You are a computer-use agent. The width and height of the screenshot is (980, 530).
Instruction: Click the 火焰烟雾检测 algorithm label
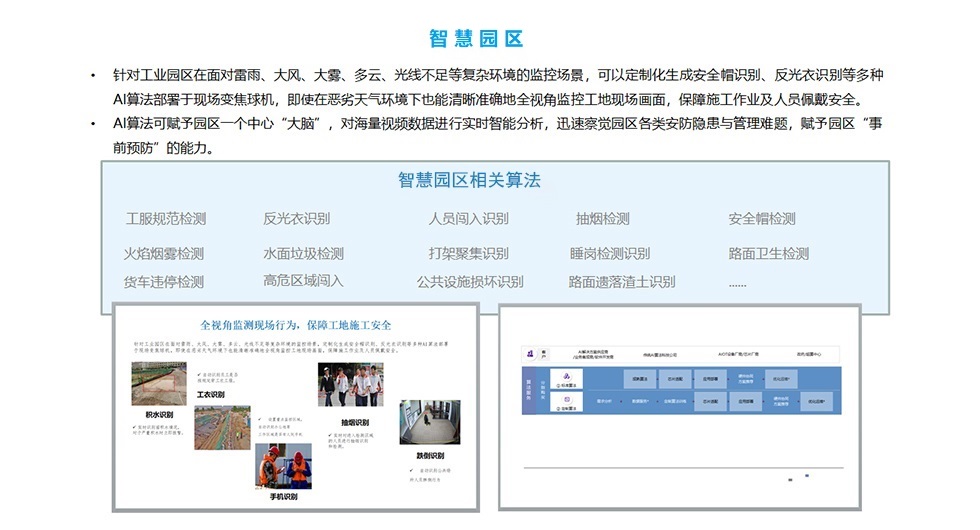164,253
